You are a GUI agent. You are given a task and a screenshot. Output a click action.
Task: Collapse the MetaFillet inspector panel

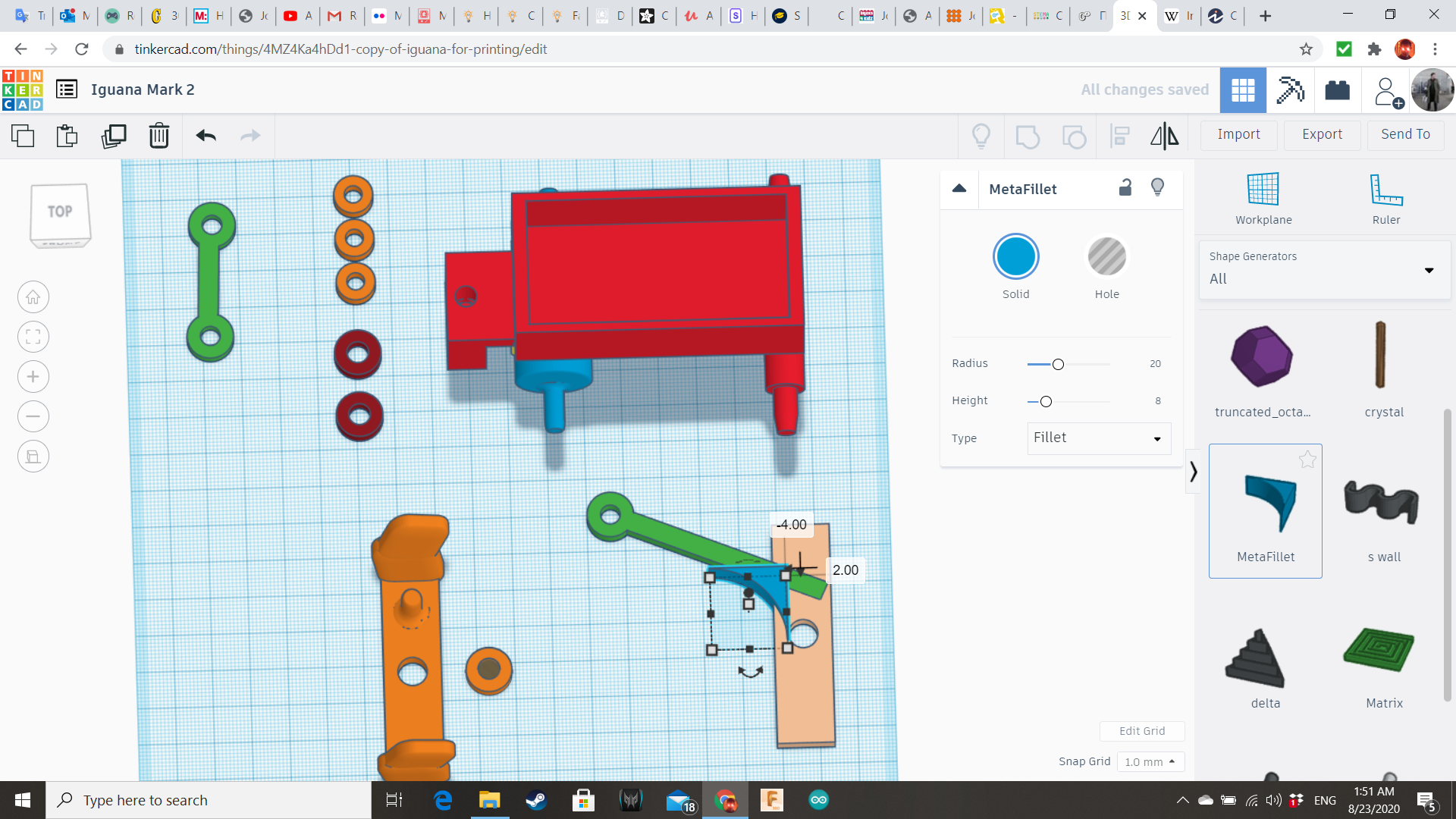(959, 188)
